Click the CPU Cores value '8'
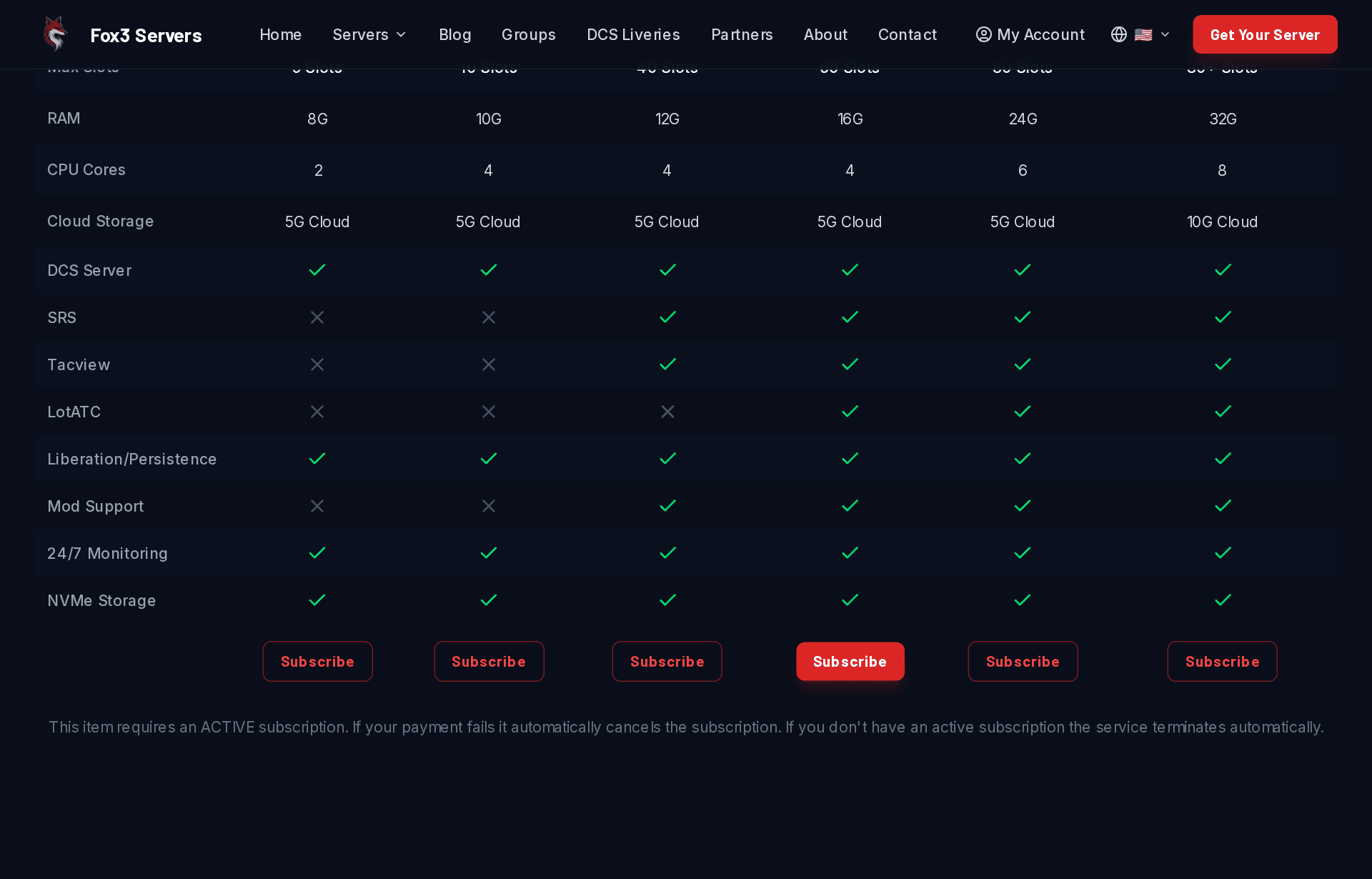 (x=1223, y=171)
